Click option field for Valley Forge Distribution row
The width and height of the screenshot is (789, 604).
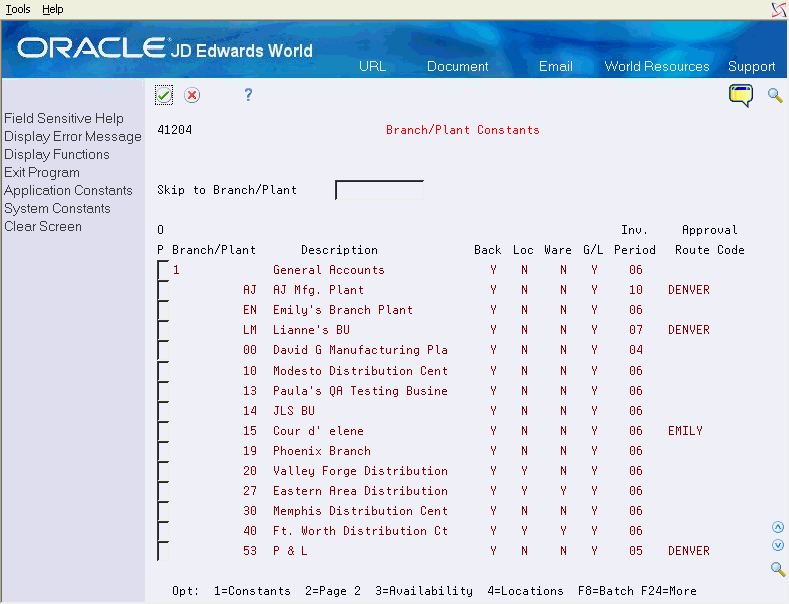(163, 472)
